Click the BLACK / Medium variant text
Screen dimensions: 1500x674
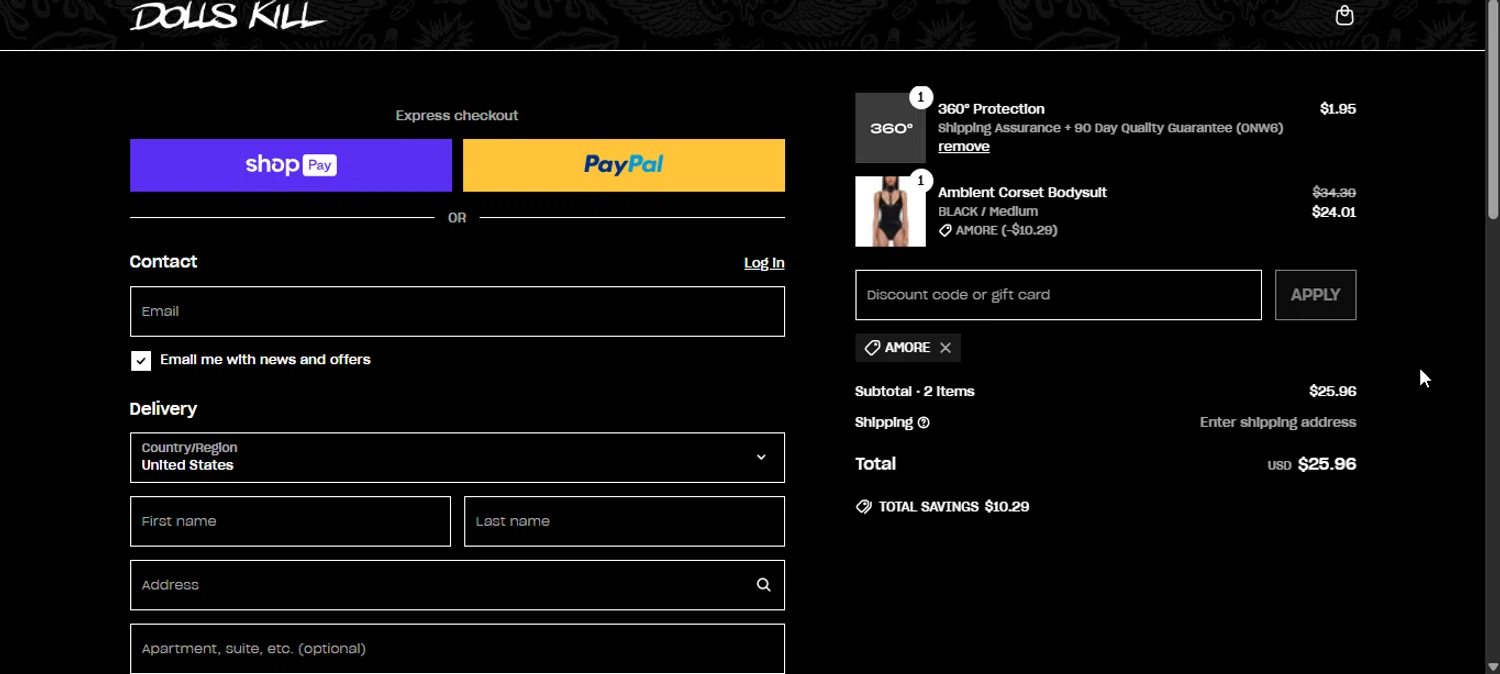[x=988, y=212]
